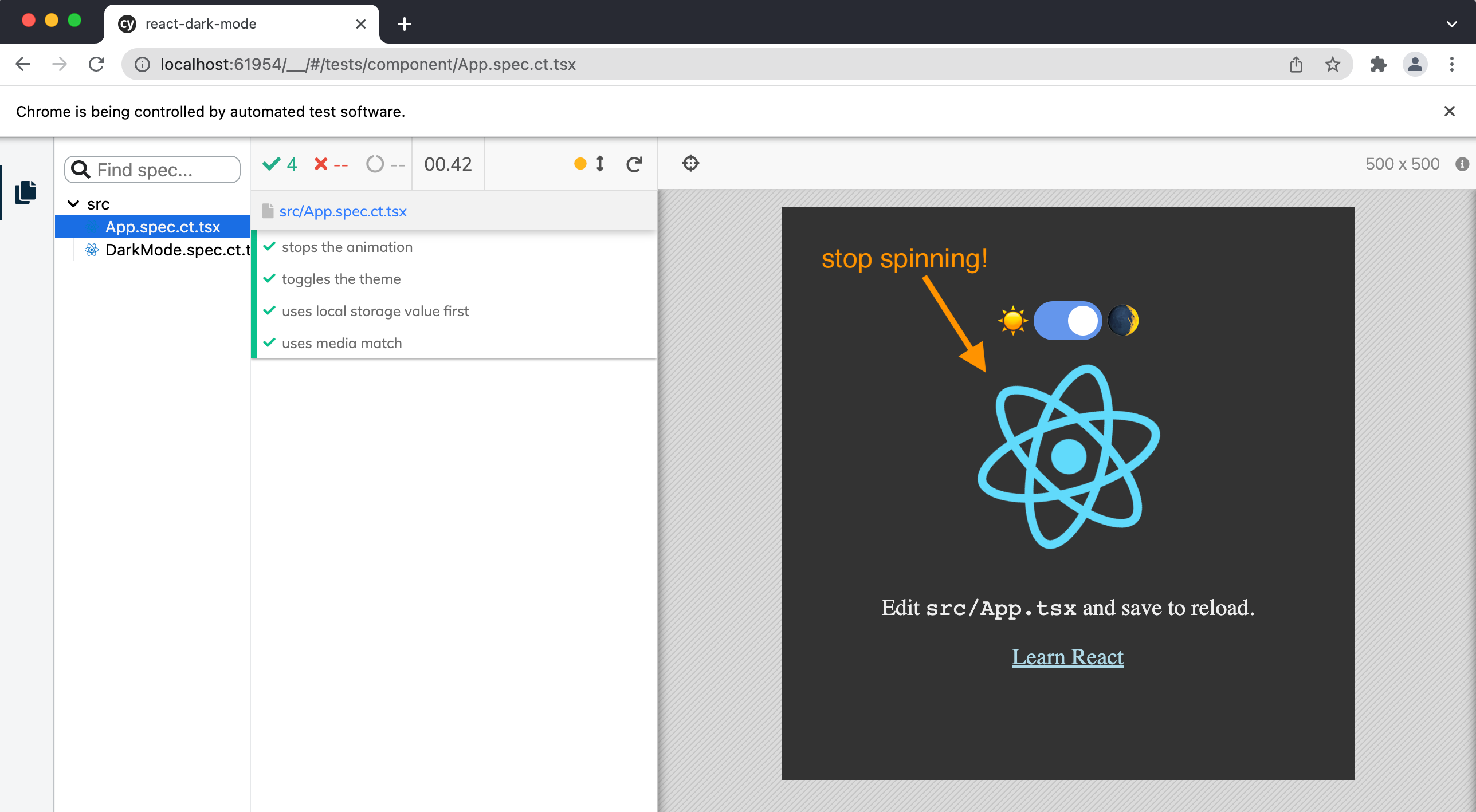
Task: Reload the page with browser refresh icon
Action: pyautogui.click(x=96, y=64)
